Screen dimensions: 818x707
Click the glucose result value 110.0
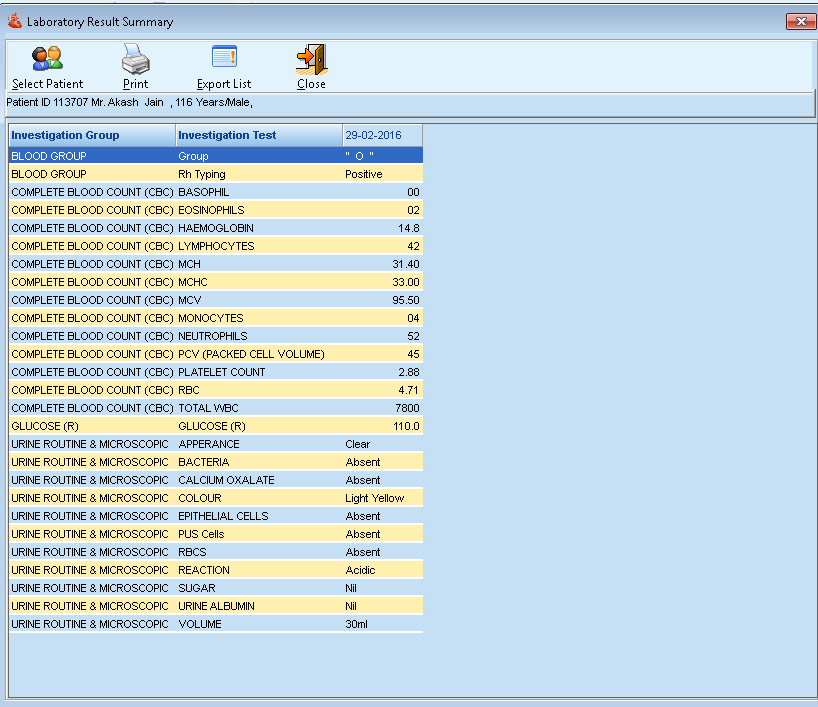(x=406, y=426)
